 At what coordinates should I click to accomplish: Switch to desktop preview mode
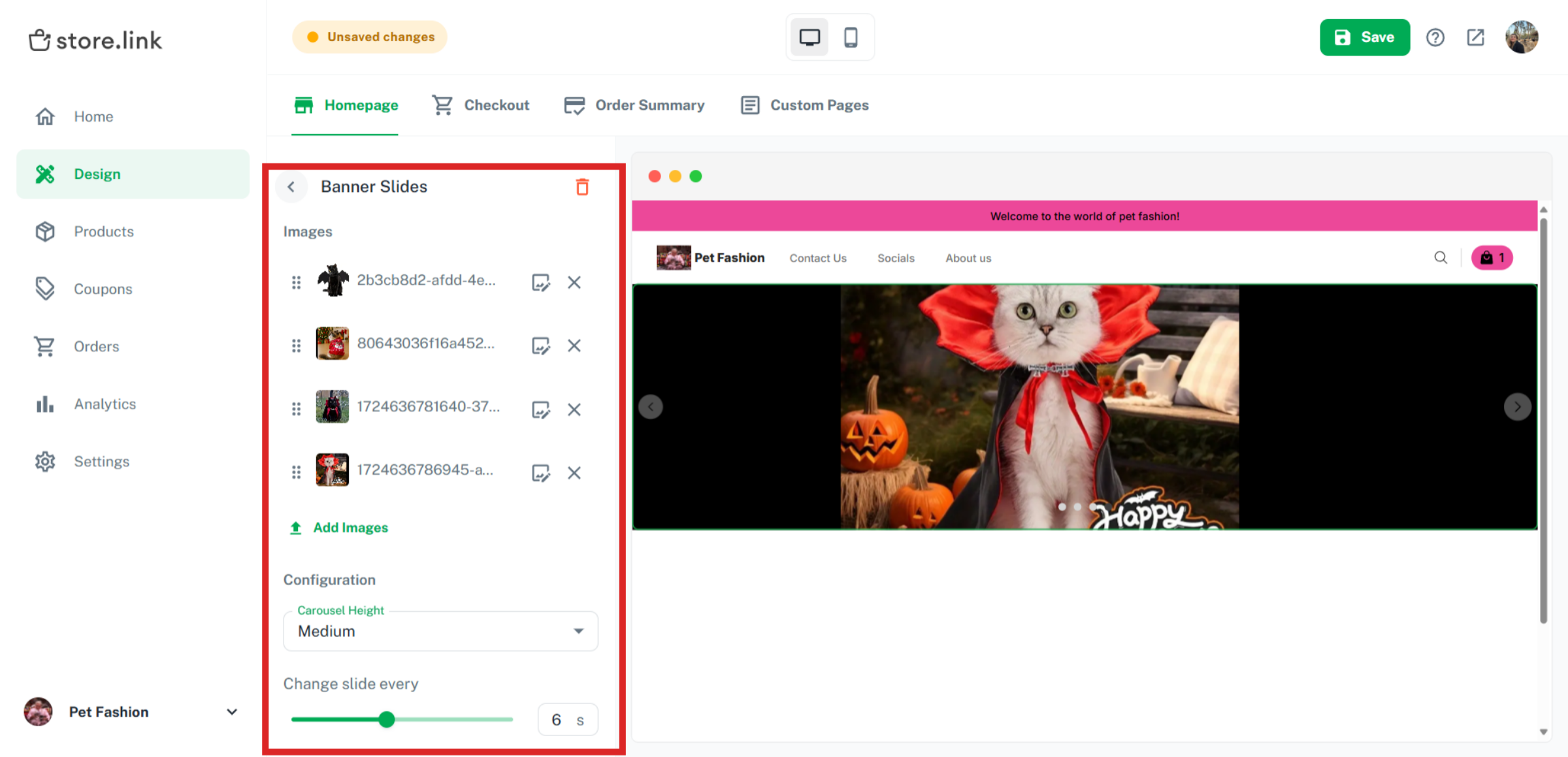pyautogui.click(x=809, y=37)
